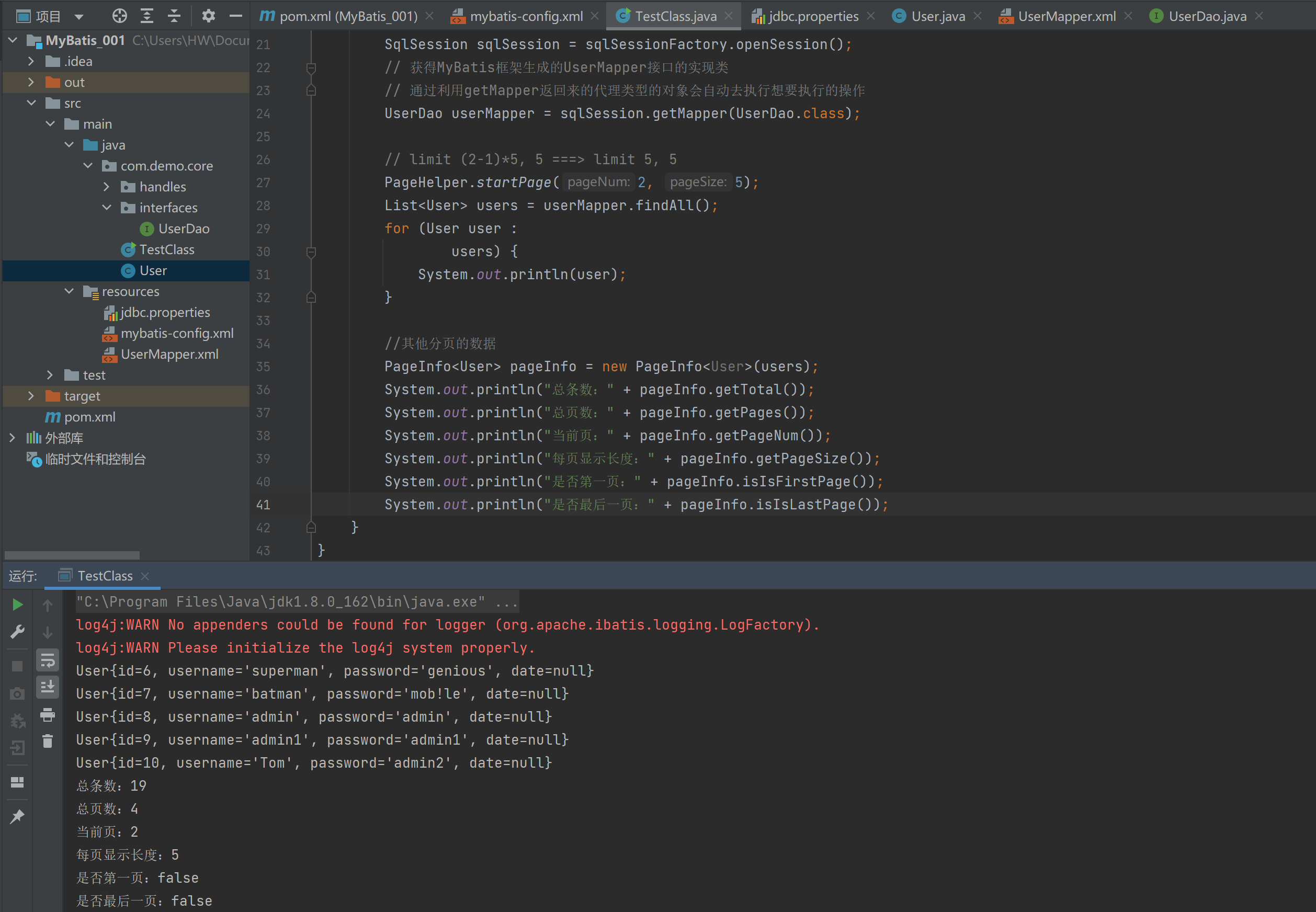Toggle scroll to end of console

click(48, 687)
